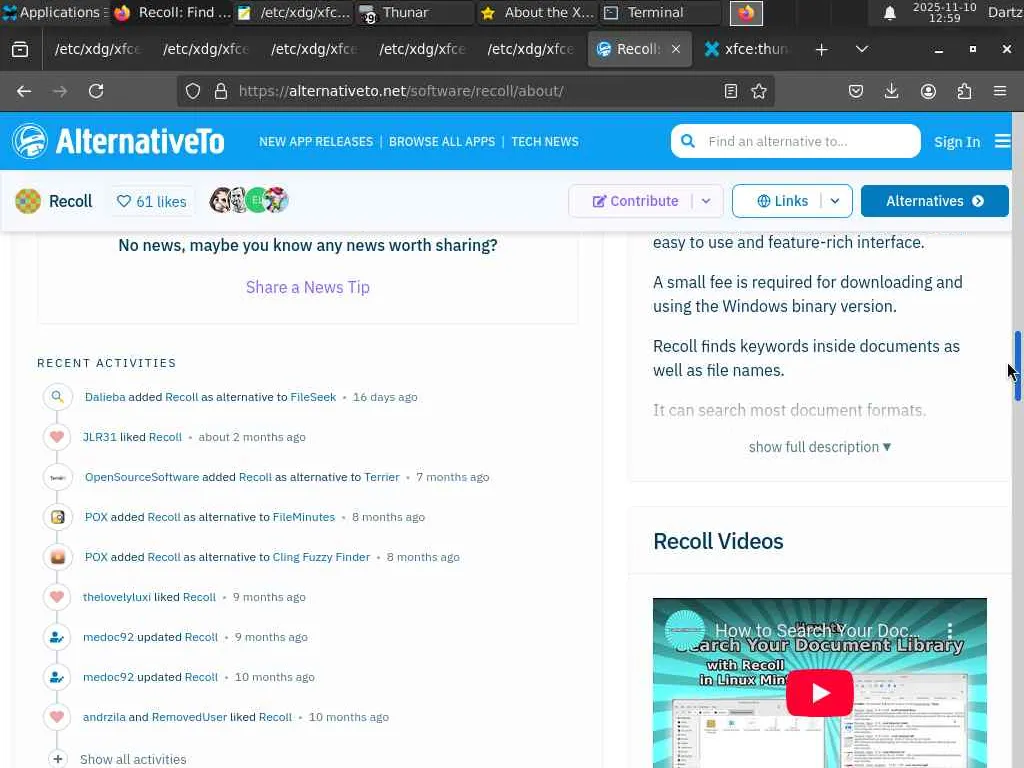Go back using the browser back arrow
This screenshot has height=768, width=1024.
tap(24, 91)
